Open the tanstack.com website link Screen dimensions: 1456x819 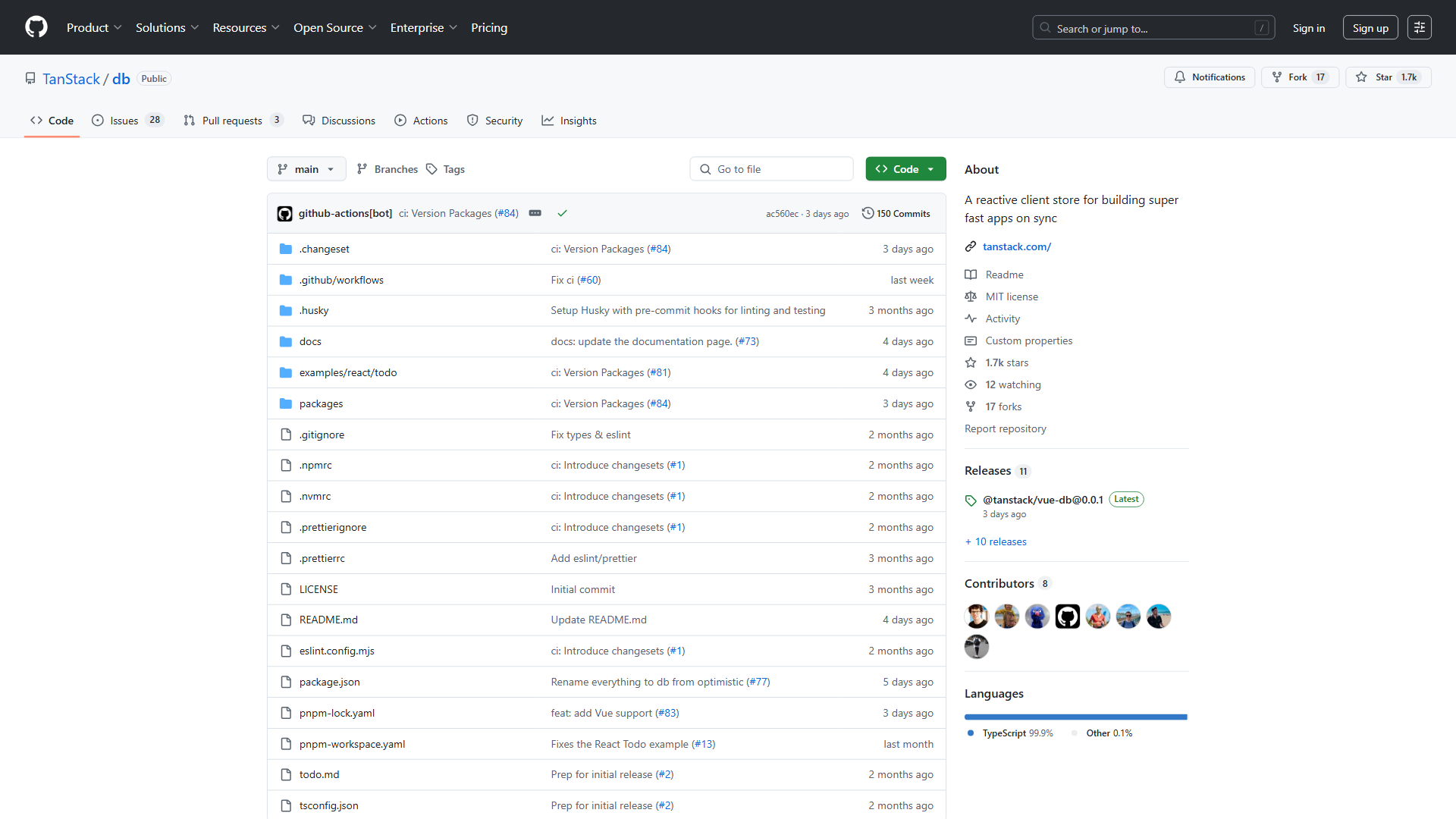click(1016, 246)
